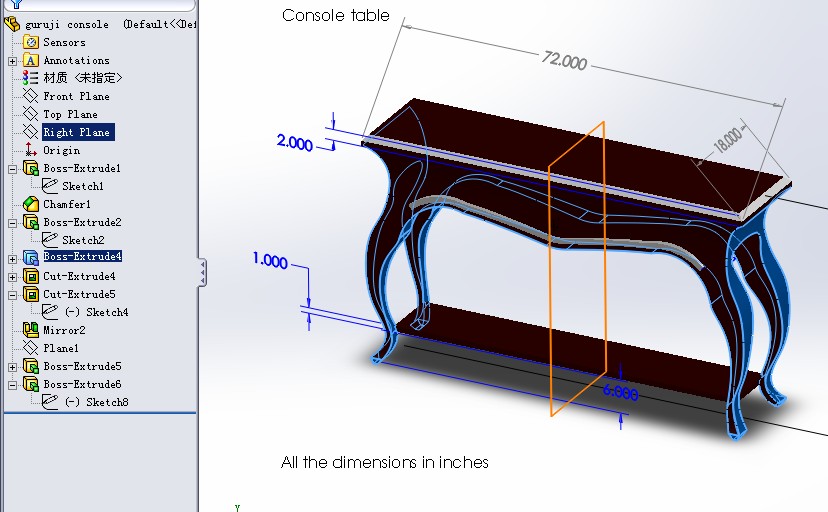Click the filter funnel icon above the tree
This screenshot has width=828, height=512.
(x=16, y=4)
